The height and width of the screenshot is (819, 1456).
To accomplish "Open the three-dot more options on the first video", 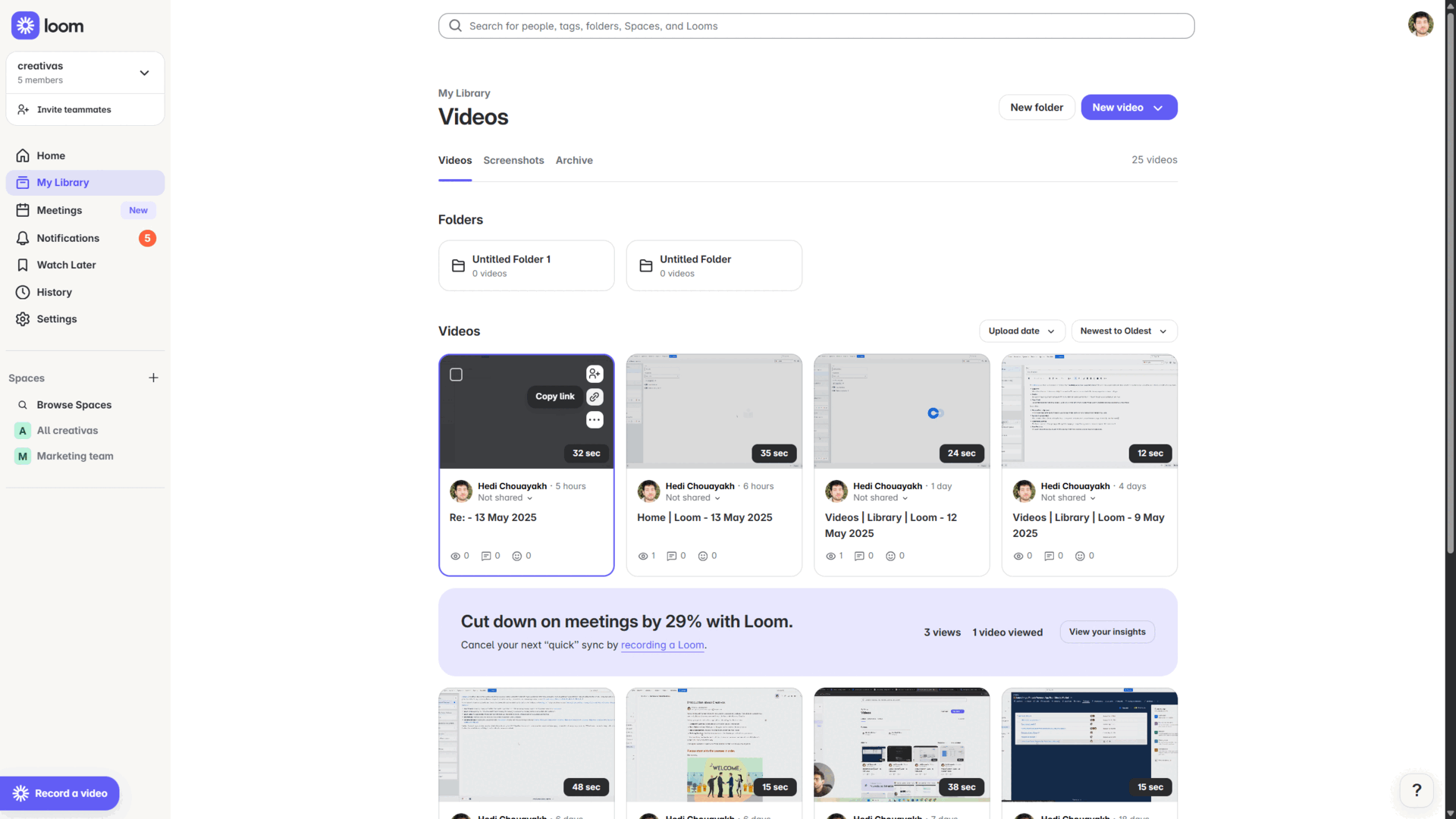I will point(595,420).
